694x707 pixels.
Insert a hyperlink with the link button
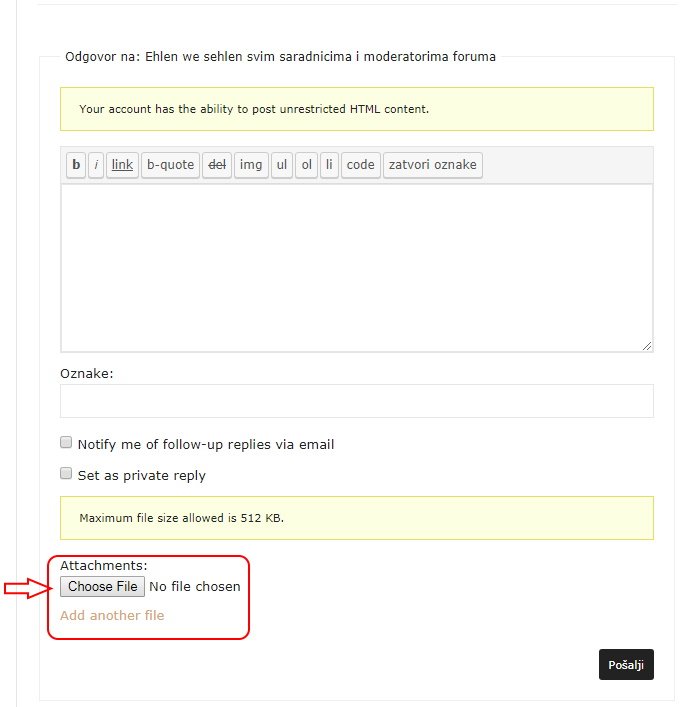coord(122,165)
